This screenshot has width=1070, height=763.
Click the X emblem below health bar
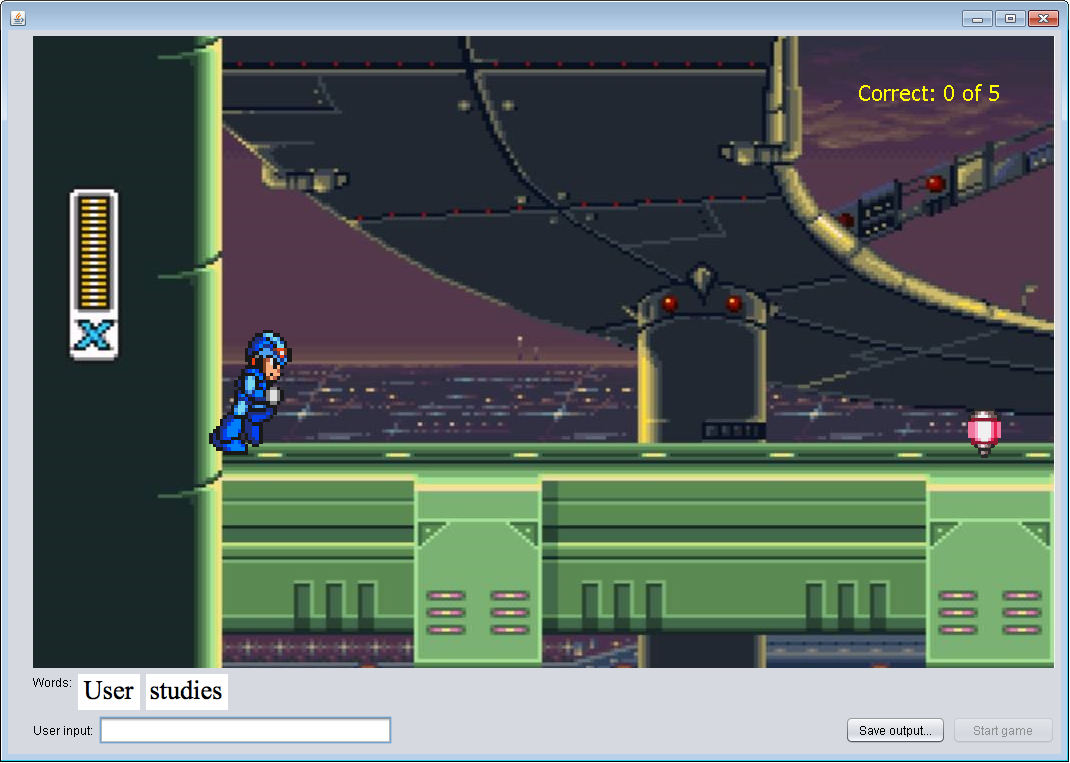93,336
